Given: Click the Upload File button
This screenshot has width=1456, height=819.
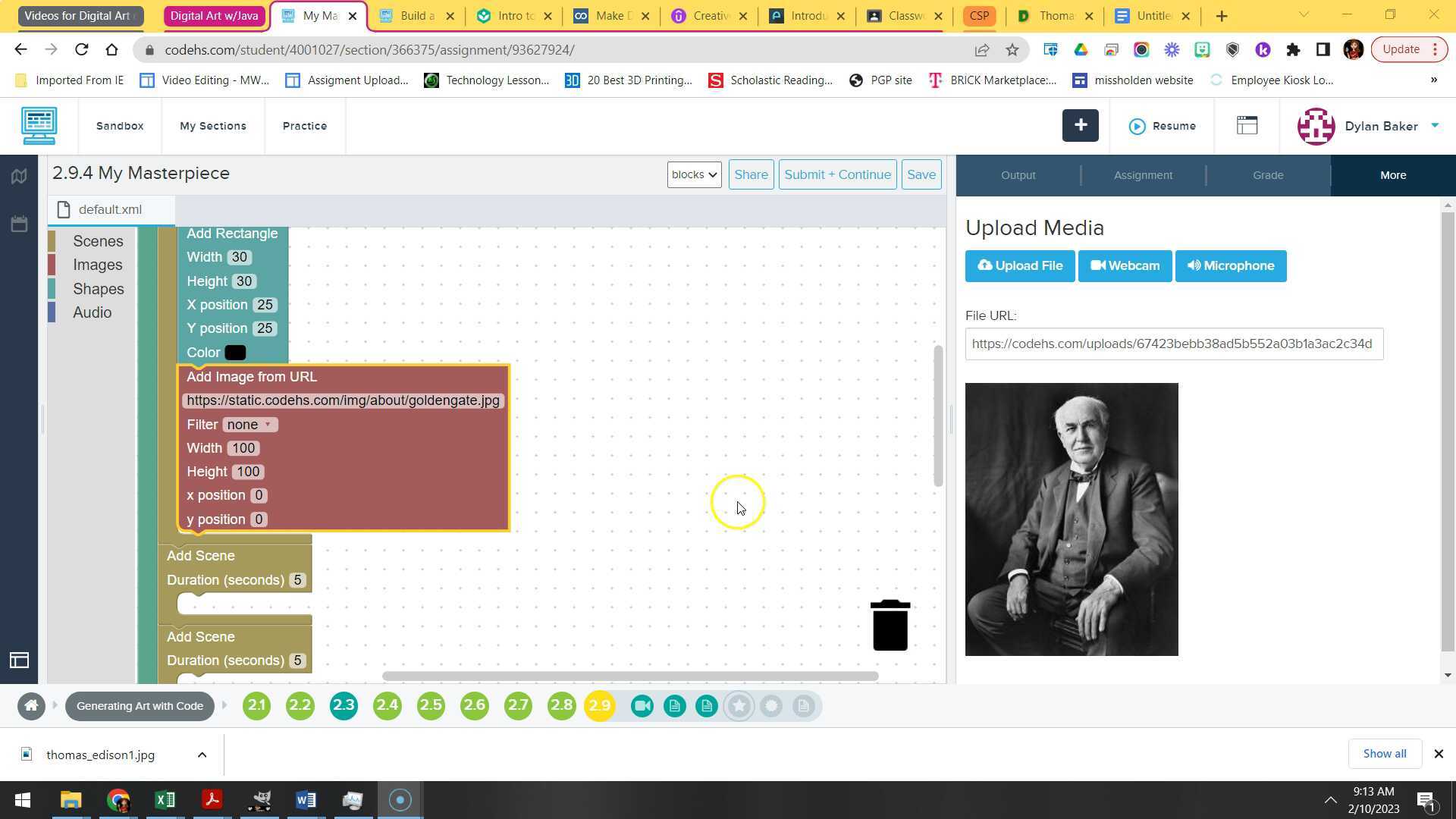Looking at the screenshot, I should (1019, 265).
